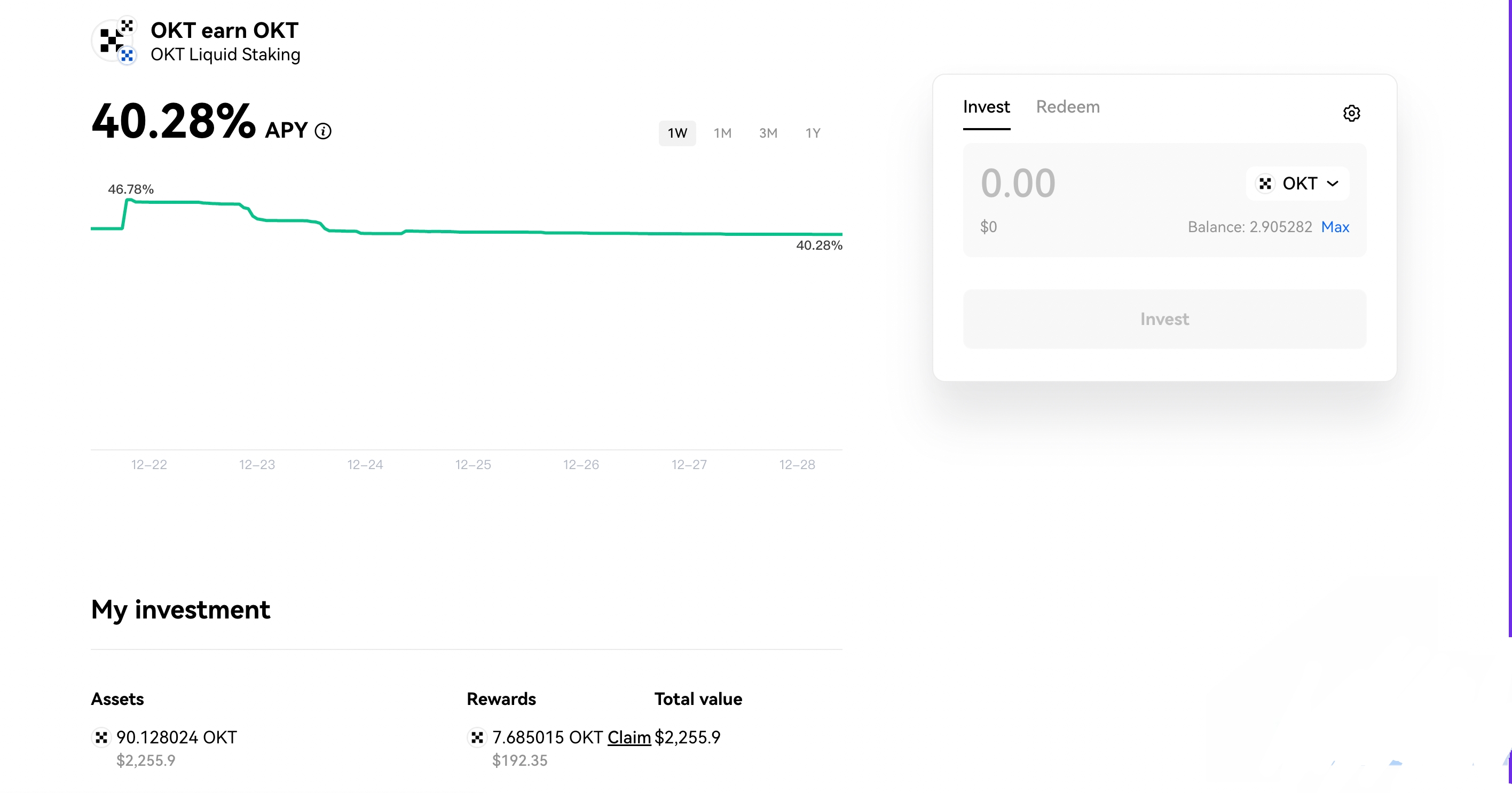Viewport: 1512px width, 793px height.
Task: Click the OKT icon beside Assets amount
Action: (101, 738)
